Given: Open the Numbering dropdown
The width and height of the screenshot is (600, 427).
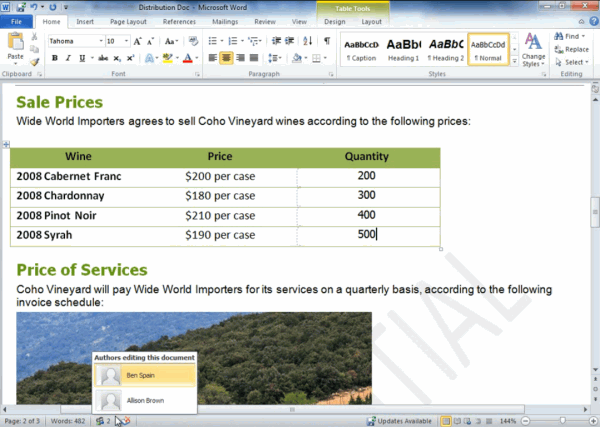Looking at the screenshot, I should tap(242, 41).
